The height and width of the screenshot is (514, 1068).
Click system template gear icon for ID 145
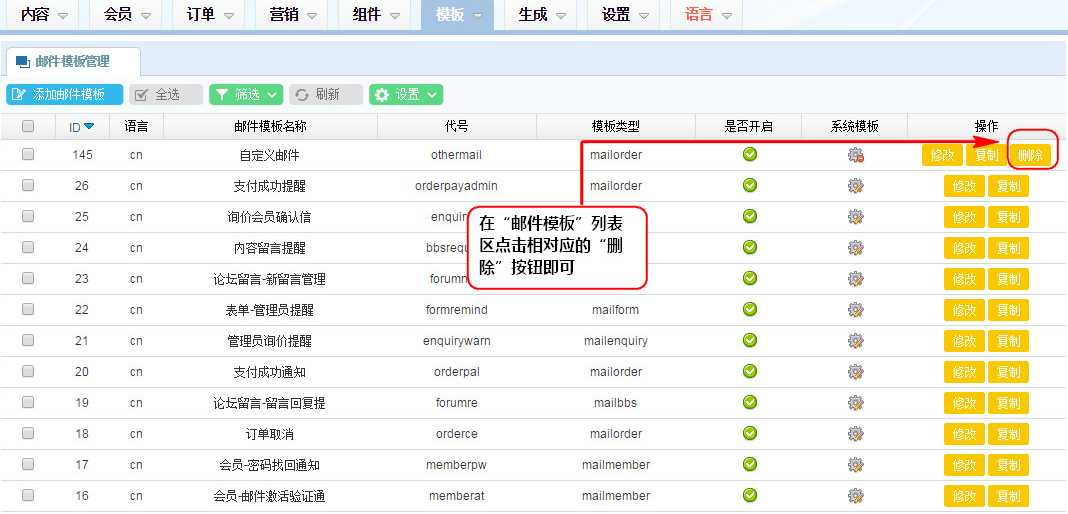pyautogui.click(x=855, y=155)
